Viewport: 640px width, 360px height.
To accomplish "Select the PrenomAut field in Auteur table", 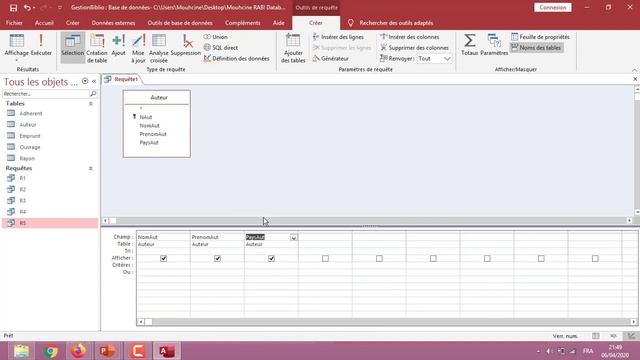I will click(x=153, y=134).
